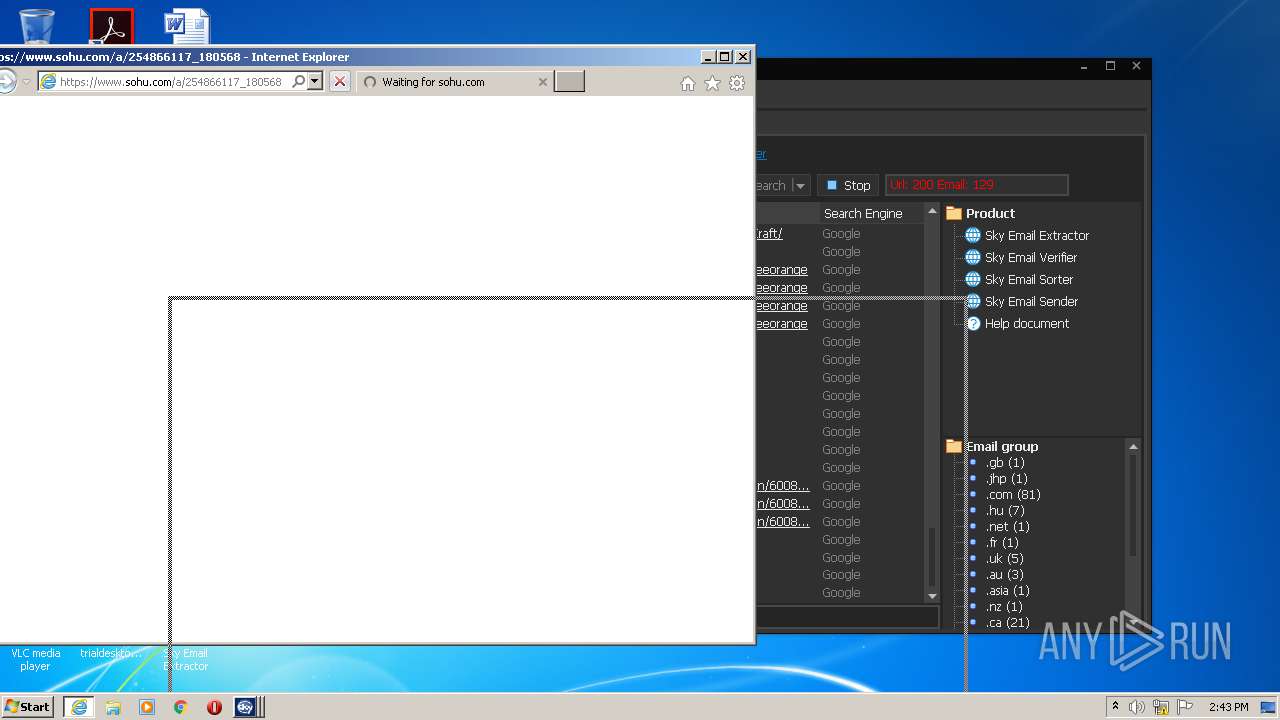Screen dimensions: 1280x720
Task: Open Internet Explorer Tools gear icon
Action: [737, 83]
